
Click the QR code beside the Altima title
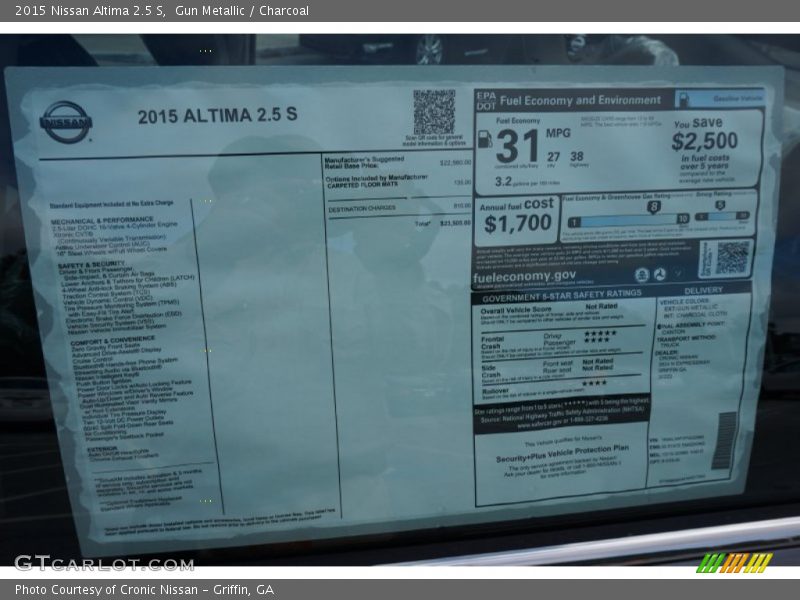(x=434, y=112)
